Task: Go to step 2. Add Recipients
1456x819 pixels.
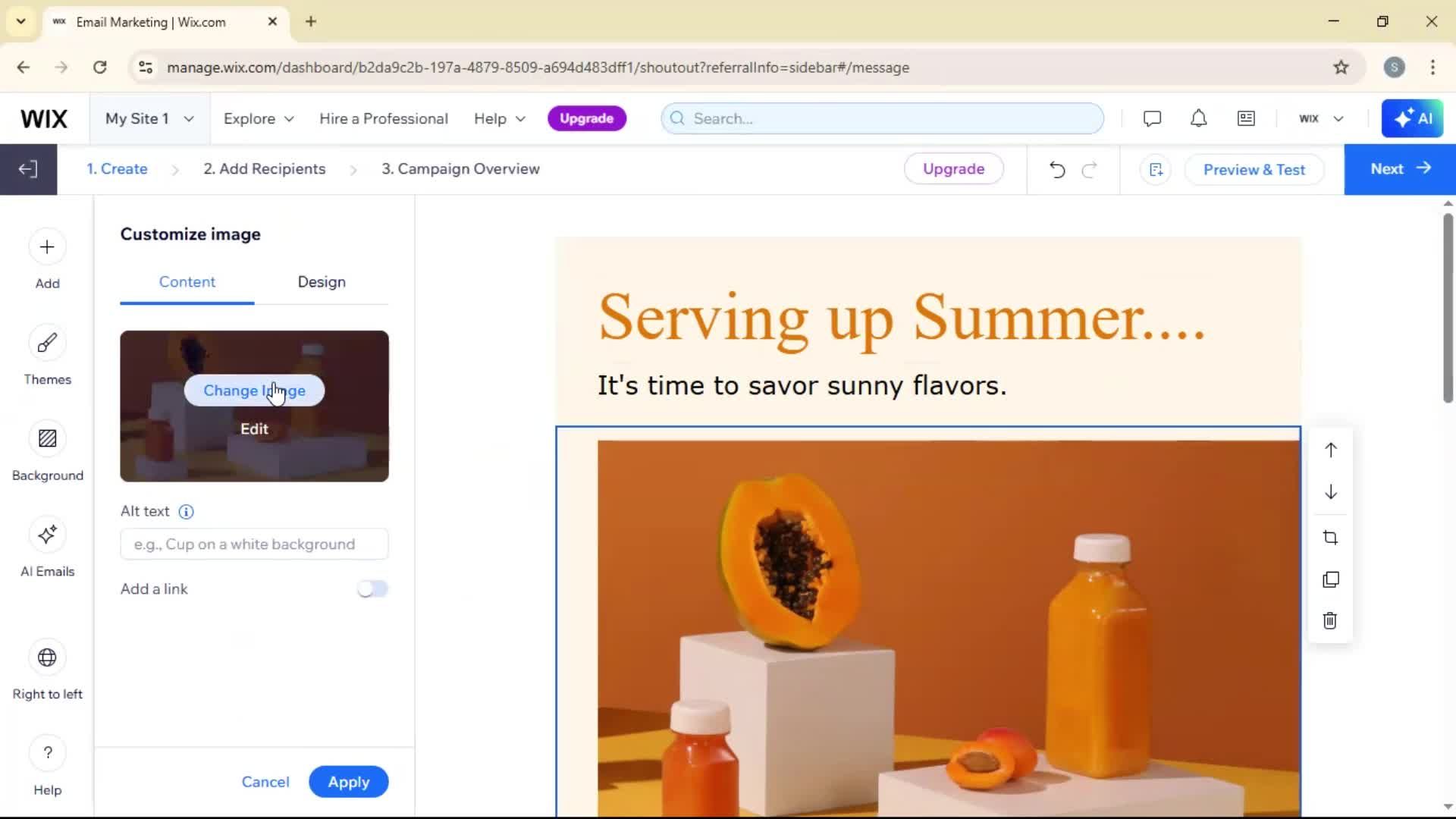Action: [x=265, y=169]
